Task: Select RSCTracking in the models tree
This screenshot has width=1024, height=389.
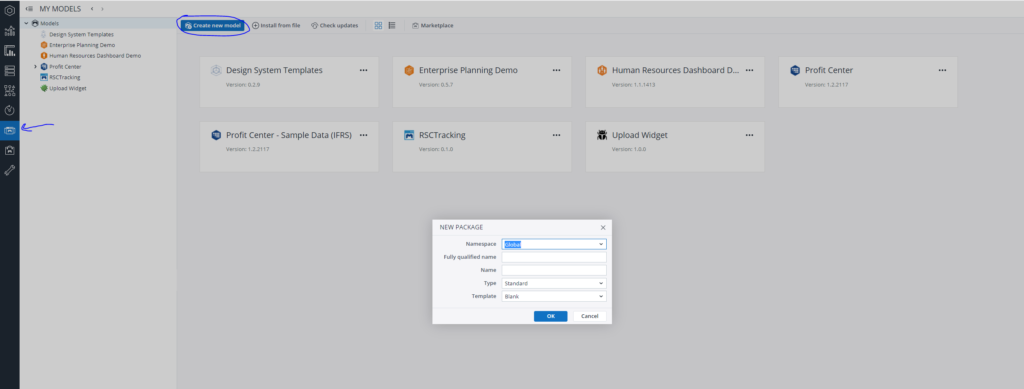Action: (65, 77)
